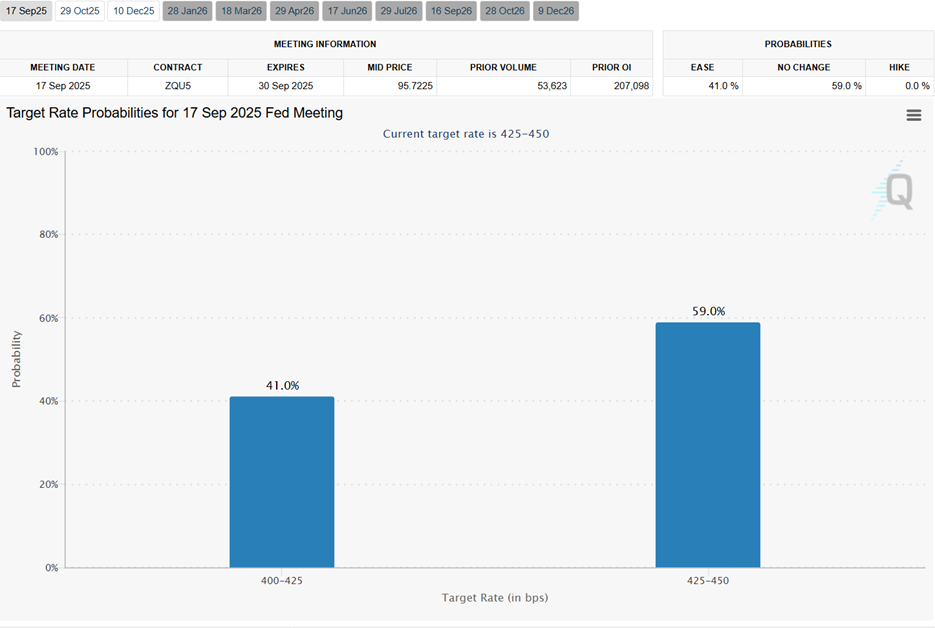Open the chart context hamburger menu
Viewport: 935px width, 628px height.
913,115
